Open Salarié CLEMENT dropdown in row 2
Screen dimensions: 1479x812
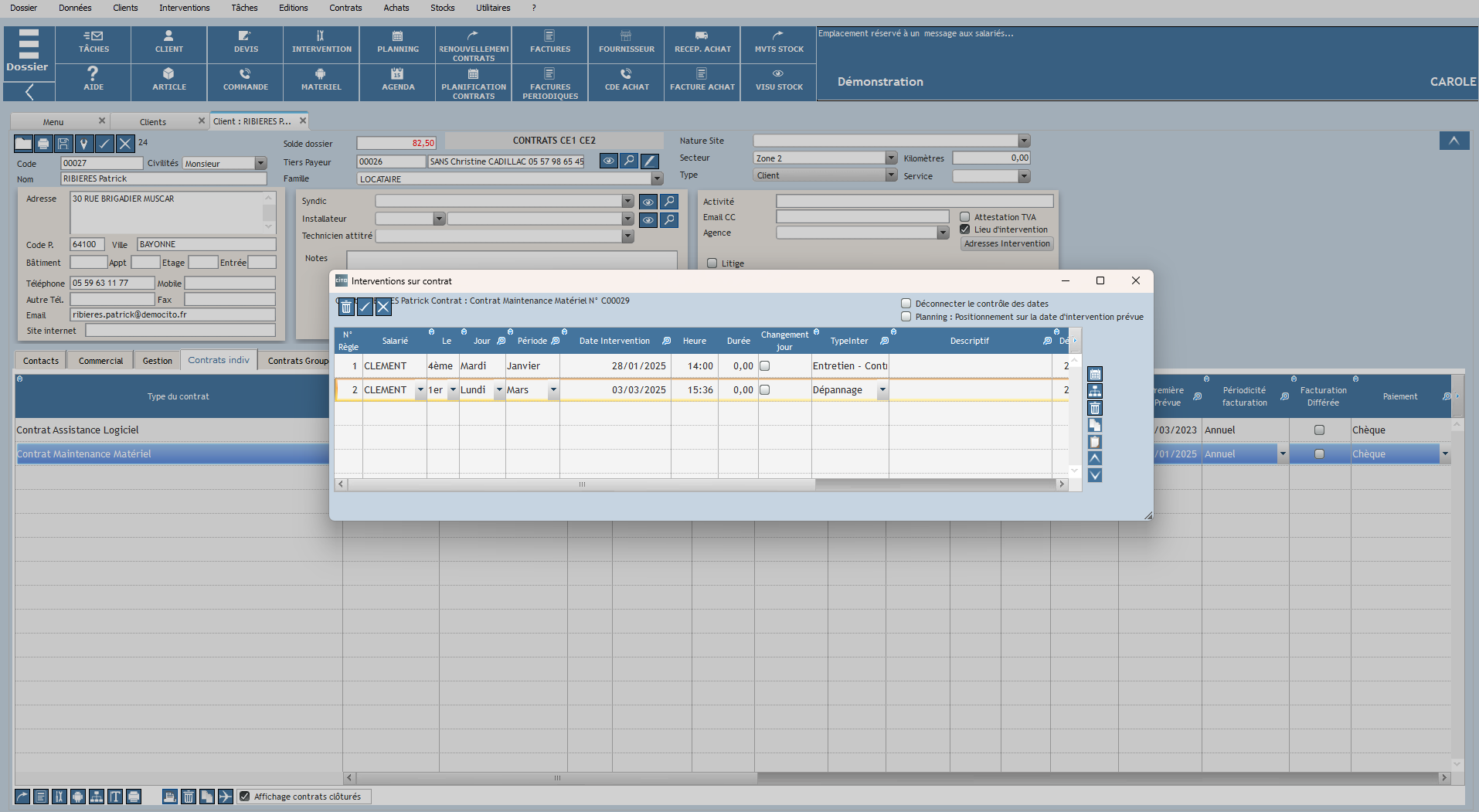point(420,390)
